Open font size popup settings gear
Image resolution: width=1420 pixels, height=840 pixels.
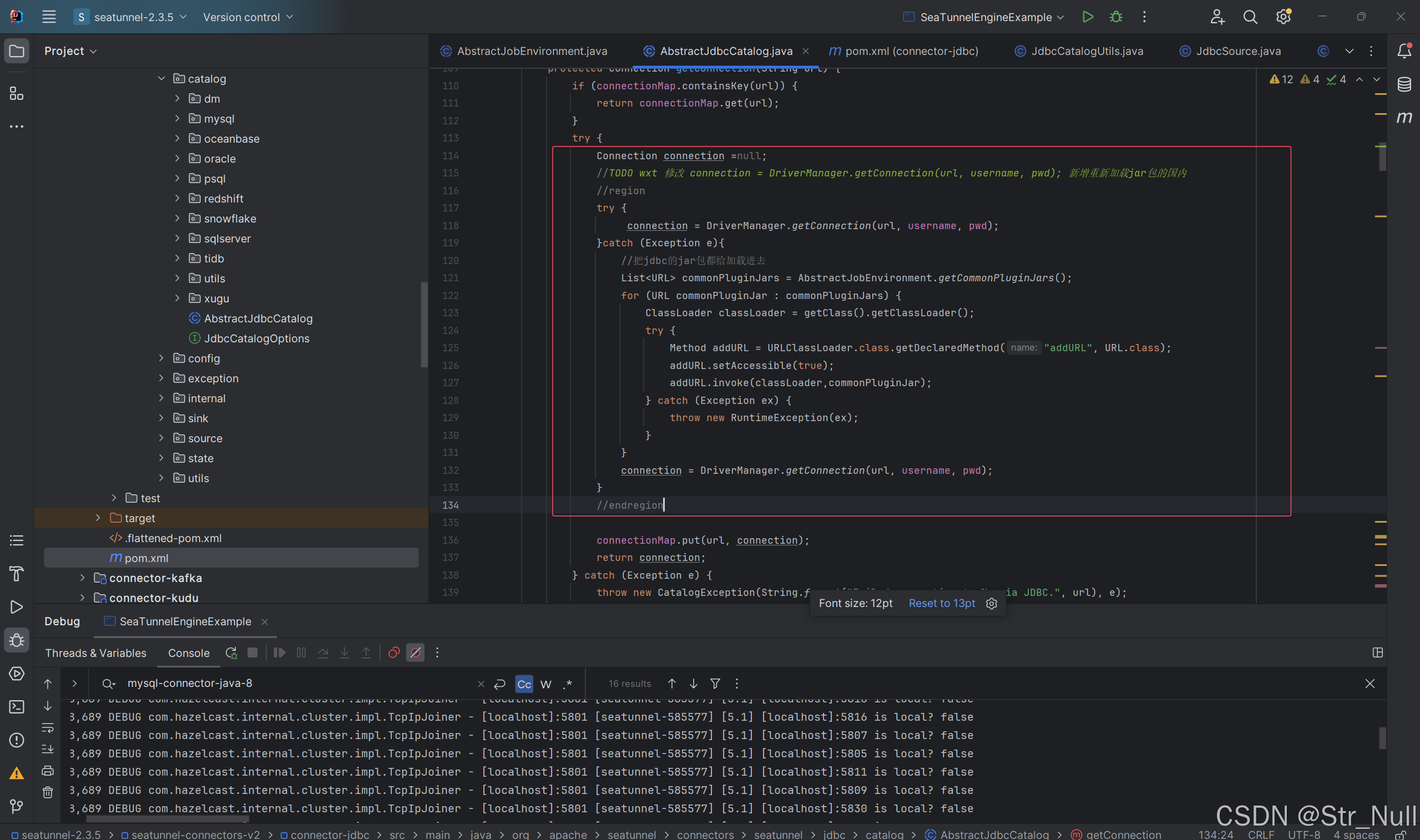point(992,604)
